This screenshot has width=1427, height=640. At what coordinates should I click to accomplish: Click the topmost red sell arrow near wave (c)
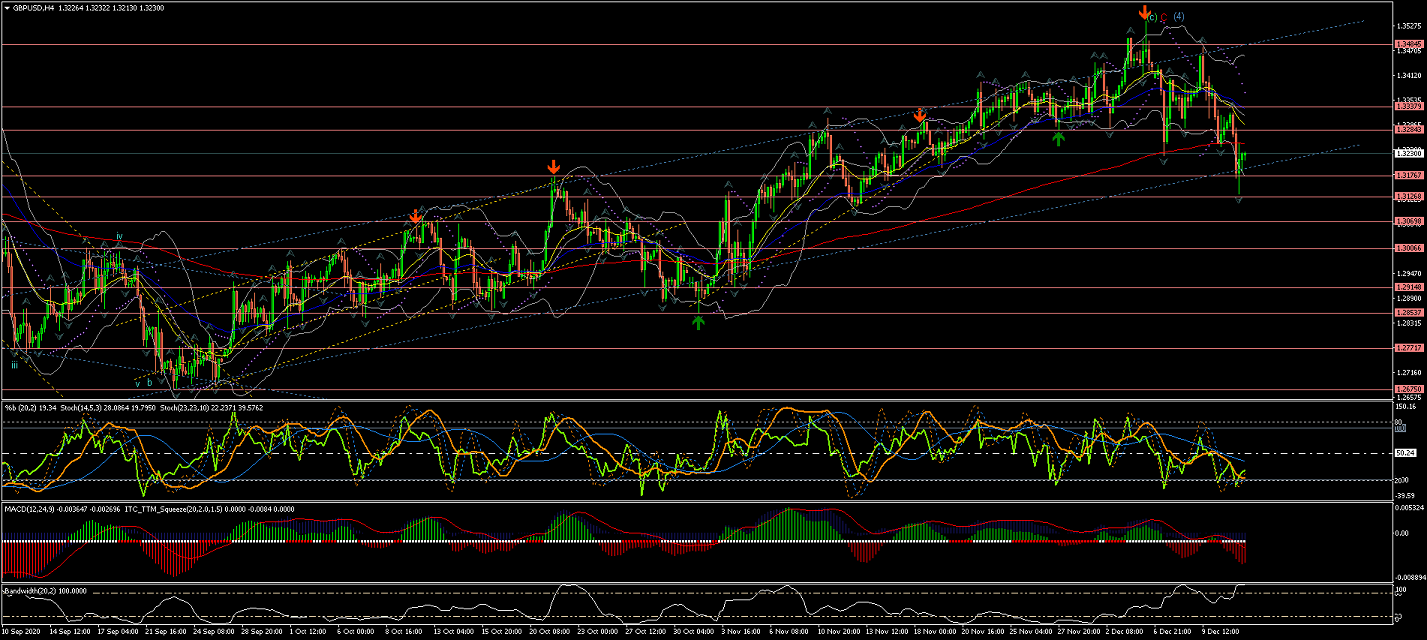(1144, 12)
